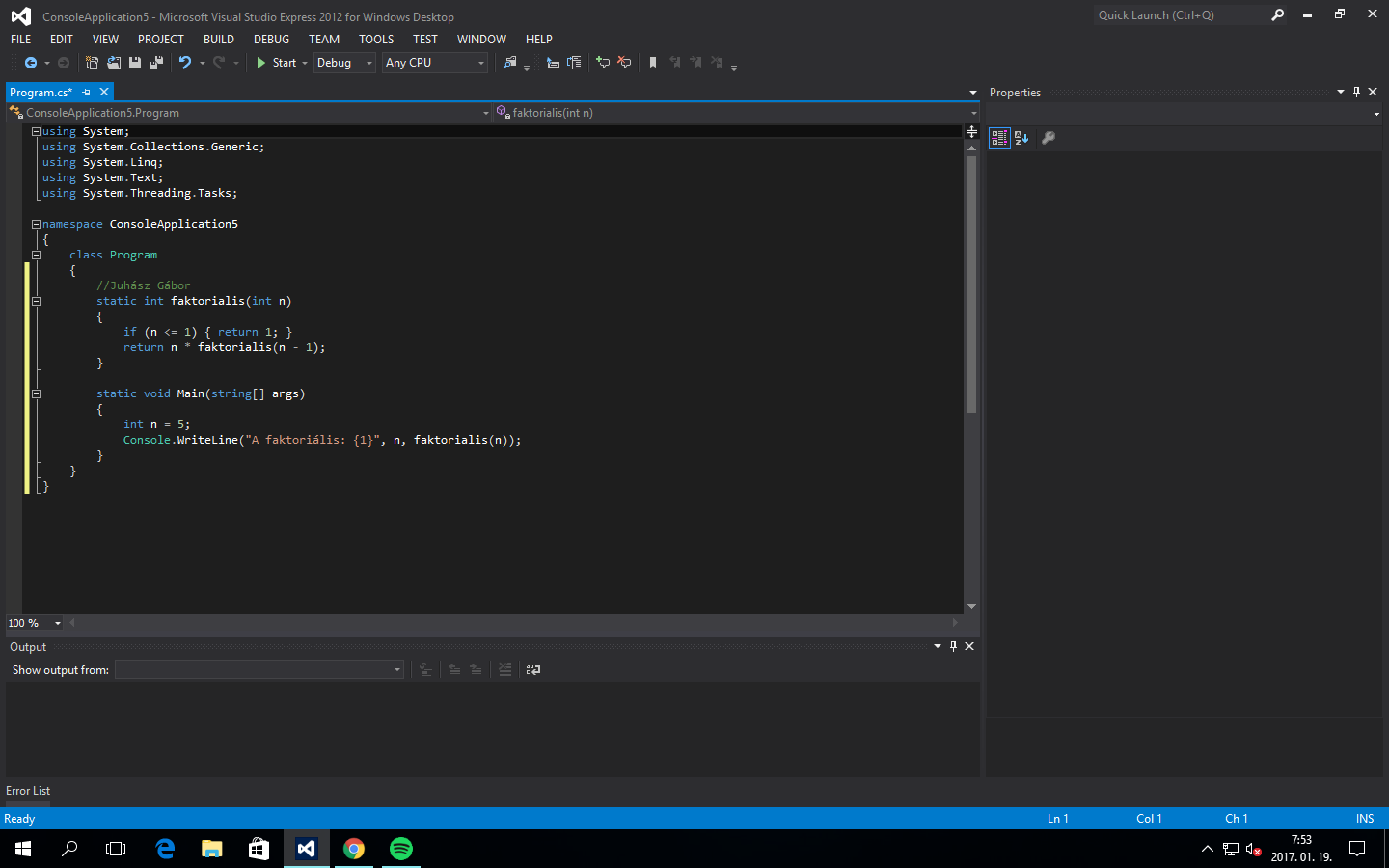The image size is (1389, 868).
Task: Collapse the faktorialis method block
Action: click(36, 301)
